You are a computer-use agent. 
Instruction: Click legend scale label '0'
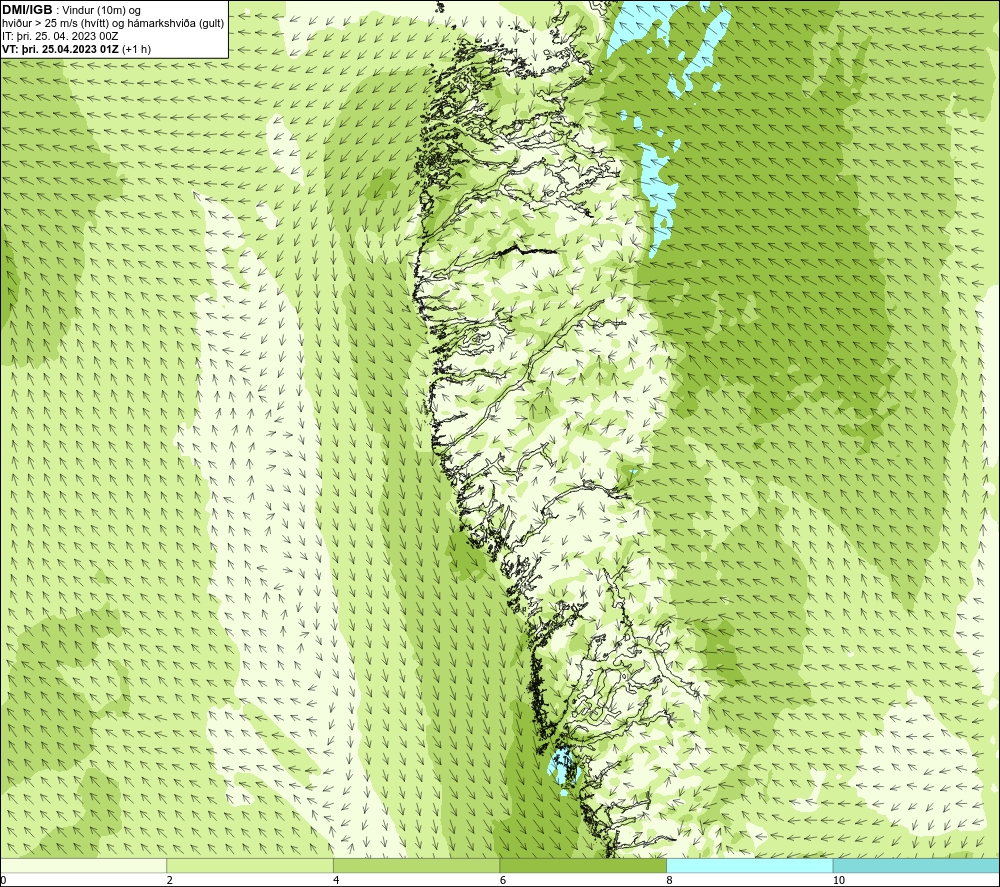pos(3,881)
